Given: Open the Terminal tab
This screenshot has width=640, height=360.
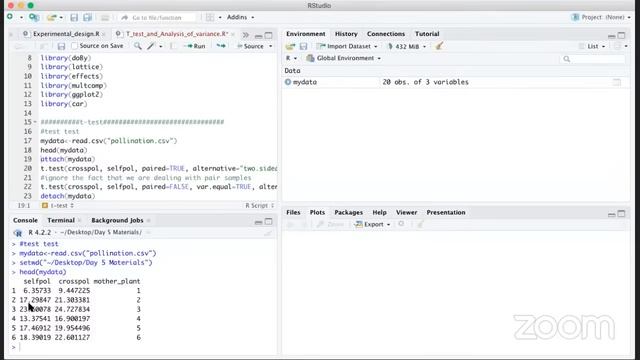Looking at the screenshot, I should (61, 220).
